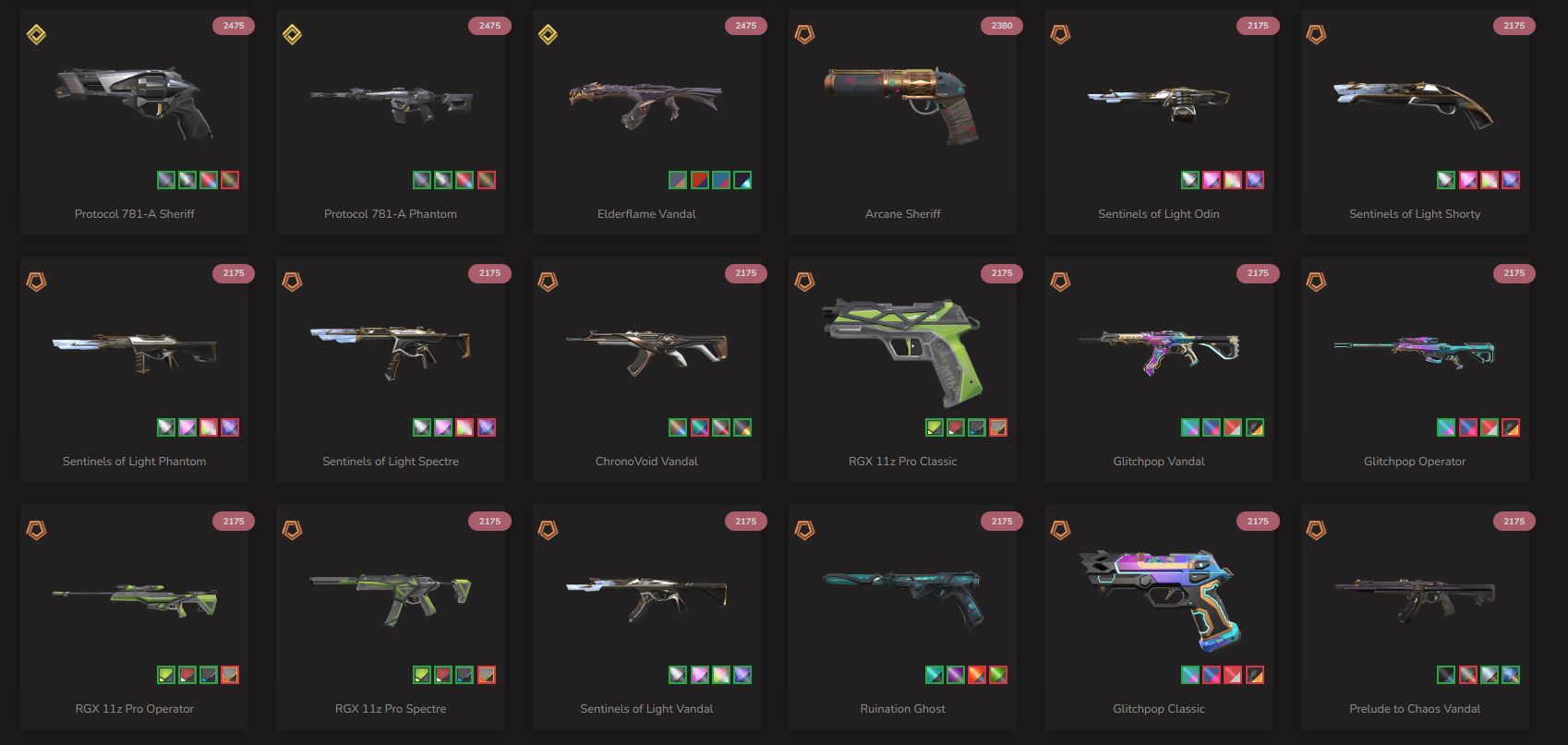
Task: Click the tier icon on RGX 11z Pro Operator
Action: point(36,530)
